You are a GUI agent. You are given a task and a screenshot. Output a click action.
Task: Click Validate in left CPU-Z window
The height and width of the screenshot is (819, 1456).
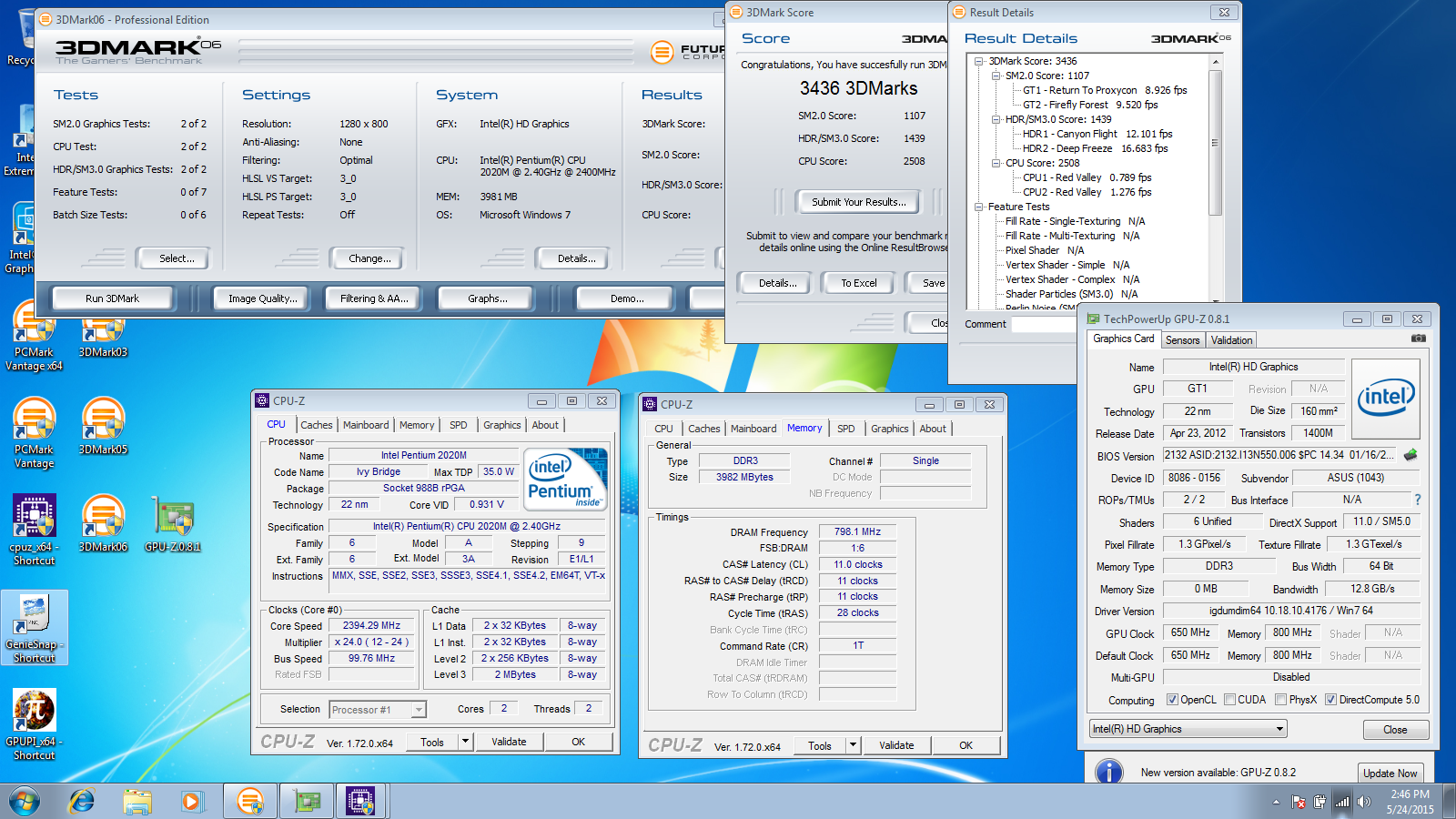pyautogui.click(x=509, y=742)
